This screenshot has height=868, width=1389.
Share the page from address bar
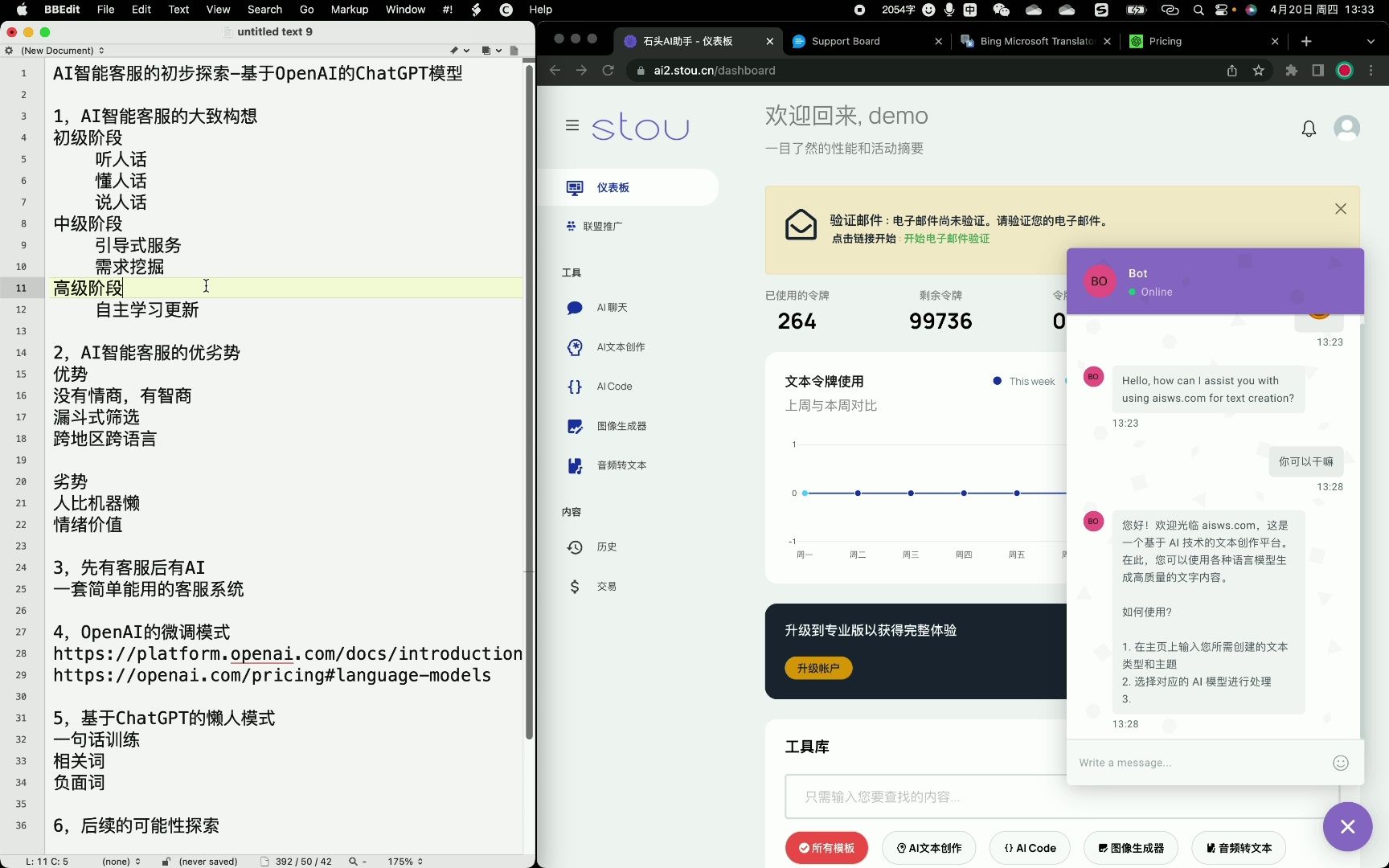pos(1232,70)
